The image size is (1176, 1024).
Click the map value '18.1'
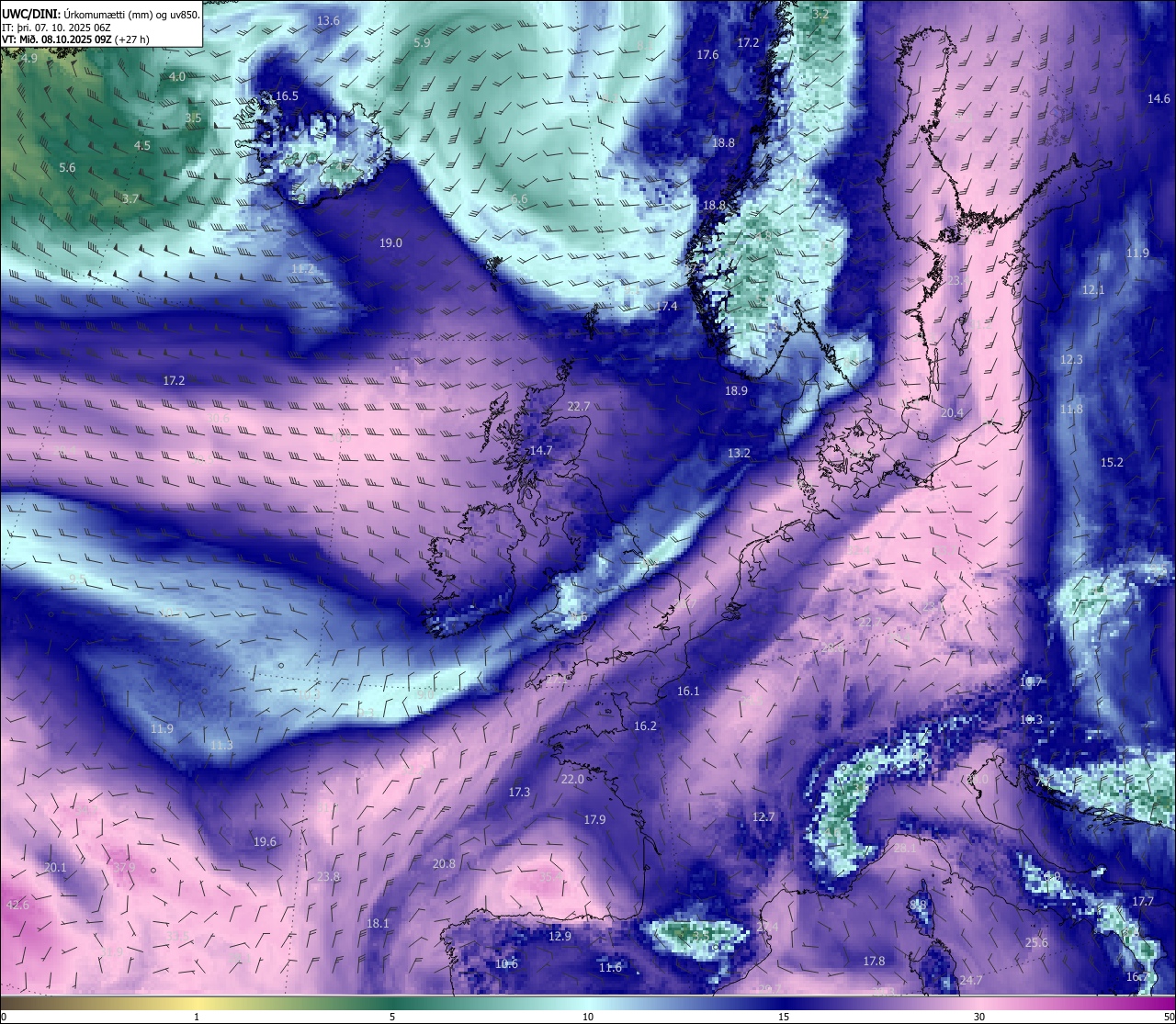378,923
